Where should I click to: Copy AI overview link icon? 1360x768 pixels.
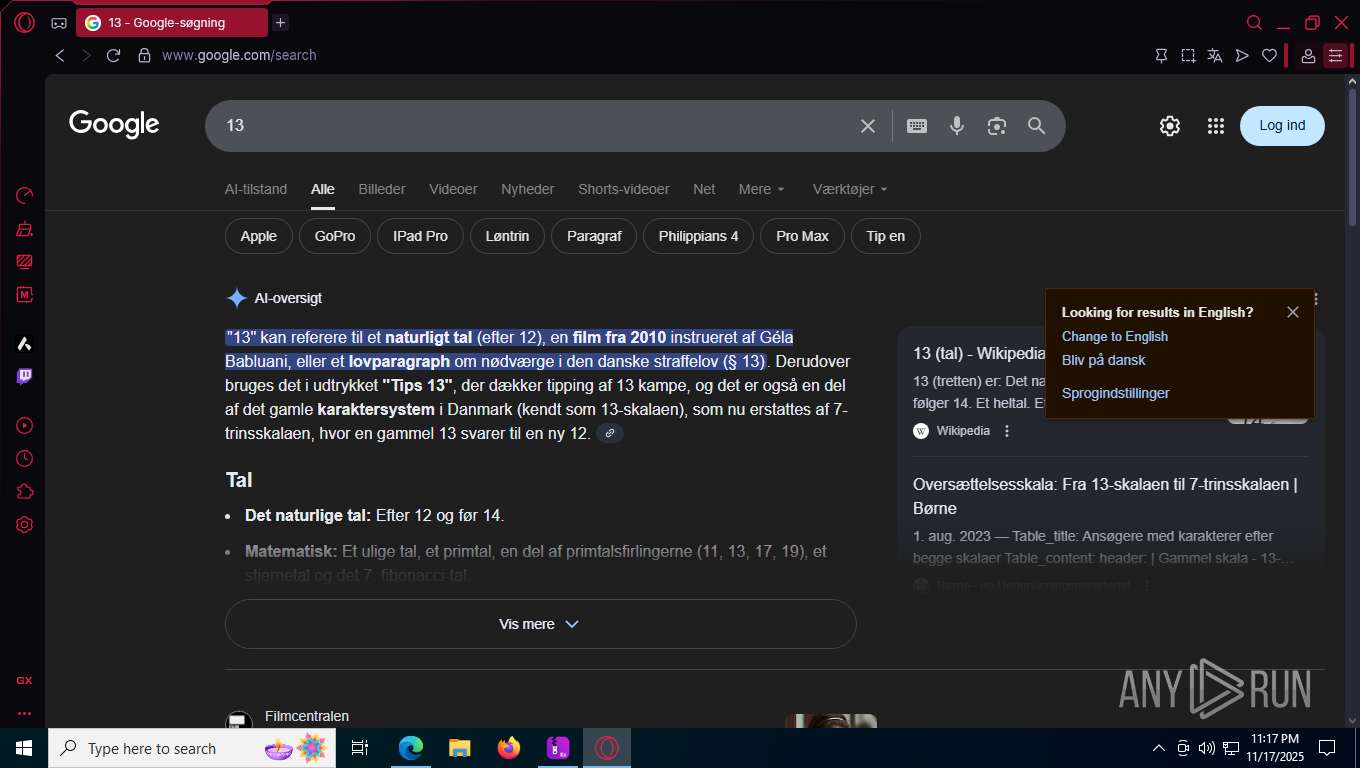tap(610, 433)
